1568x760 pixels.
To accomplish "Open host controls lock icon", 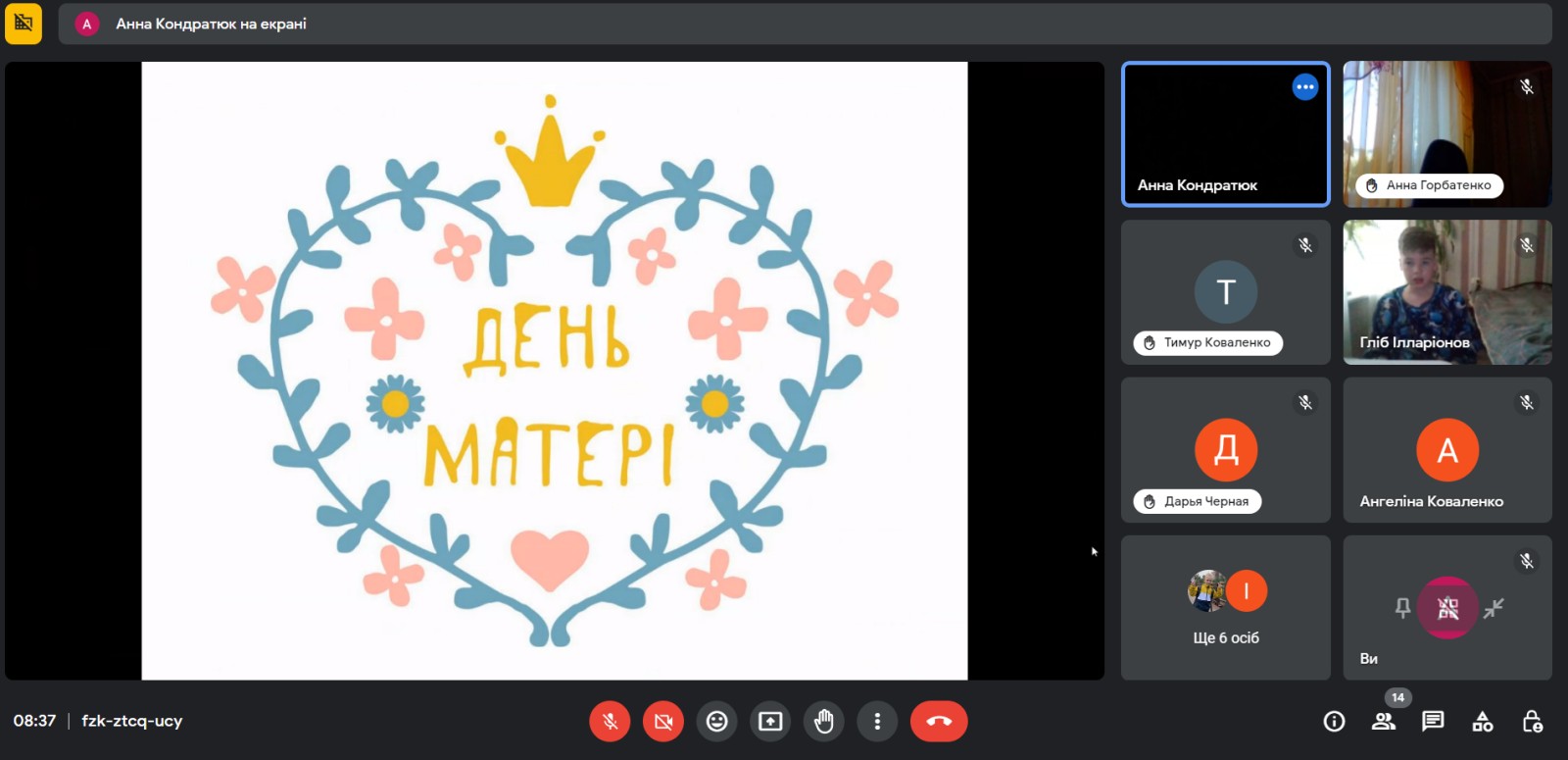I will coord(1533,722).
